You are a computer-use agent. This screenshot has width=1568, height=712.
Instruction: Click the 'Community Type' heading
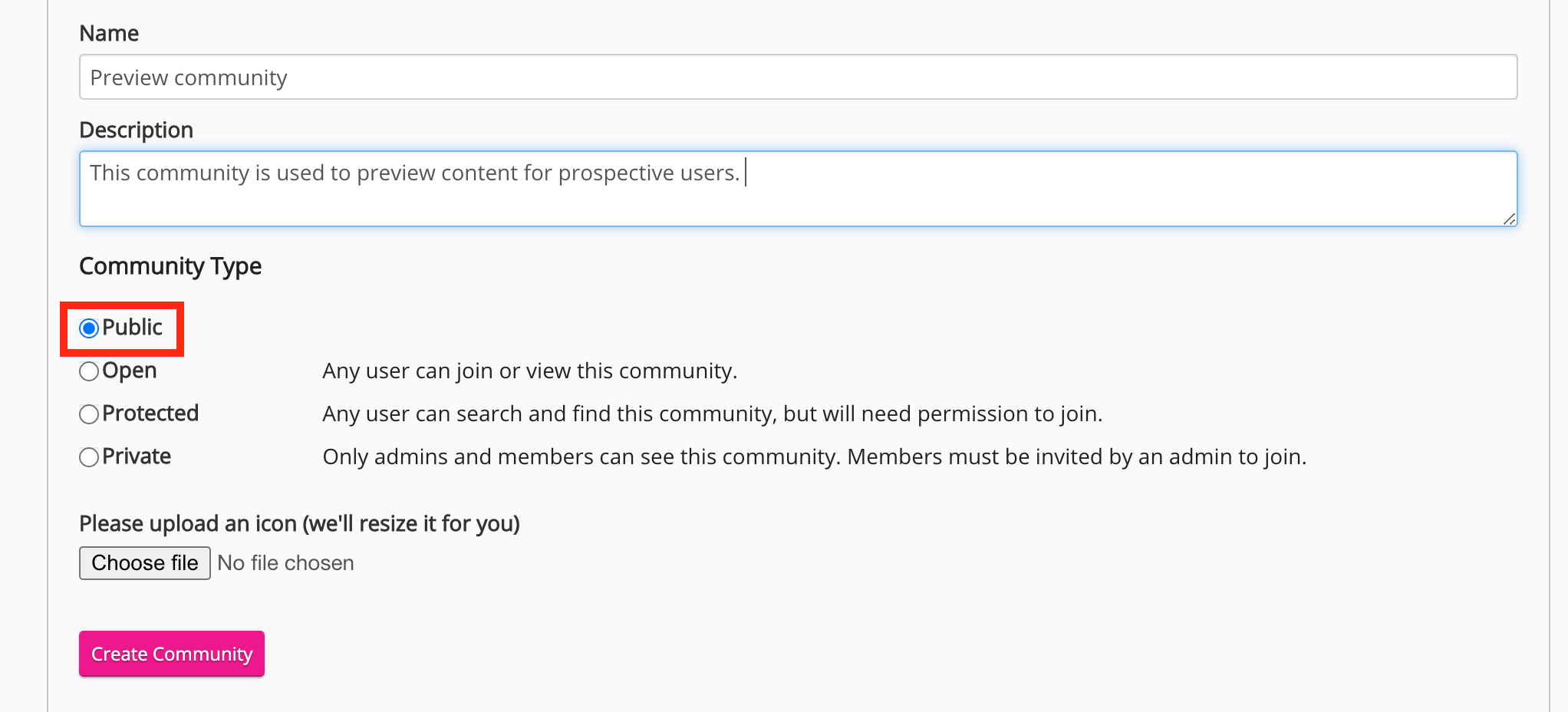pos(170,266)
